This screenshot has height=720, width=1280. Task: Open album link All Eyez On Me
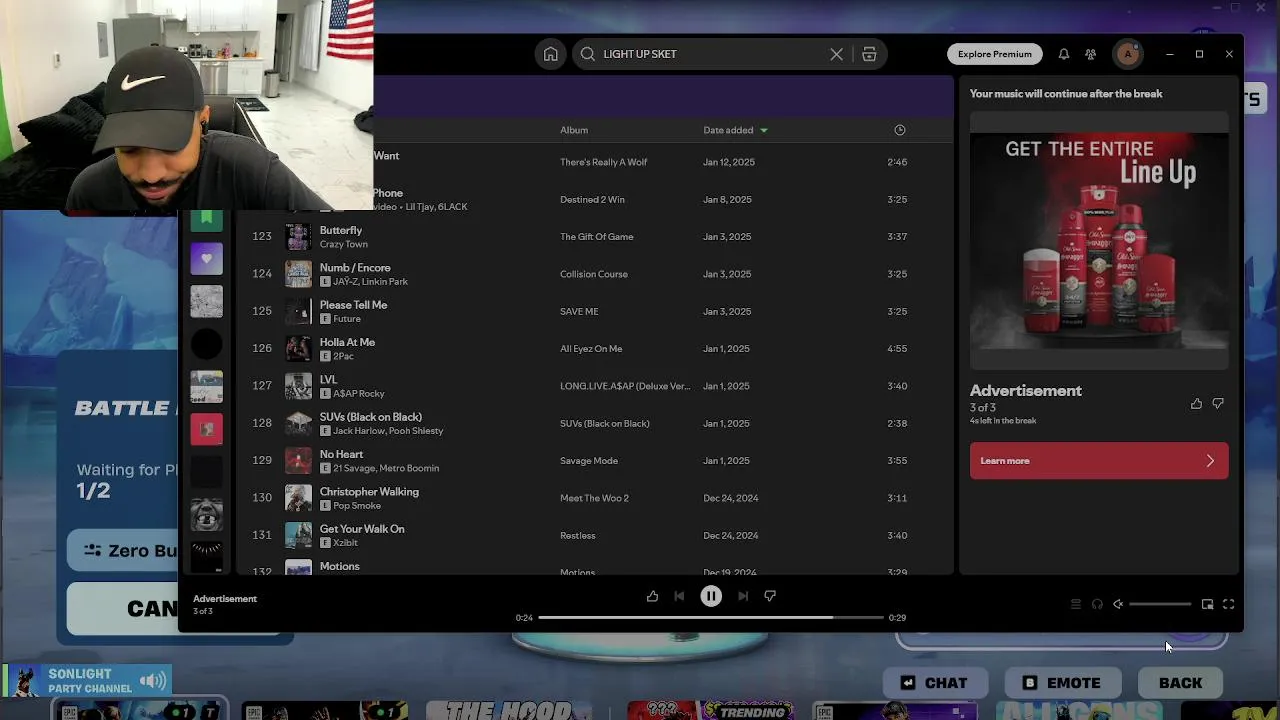click(591, 349)
